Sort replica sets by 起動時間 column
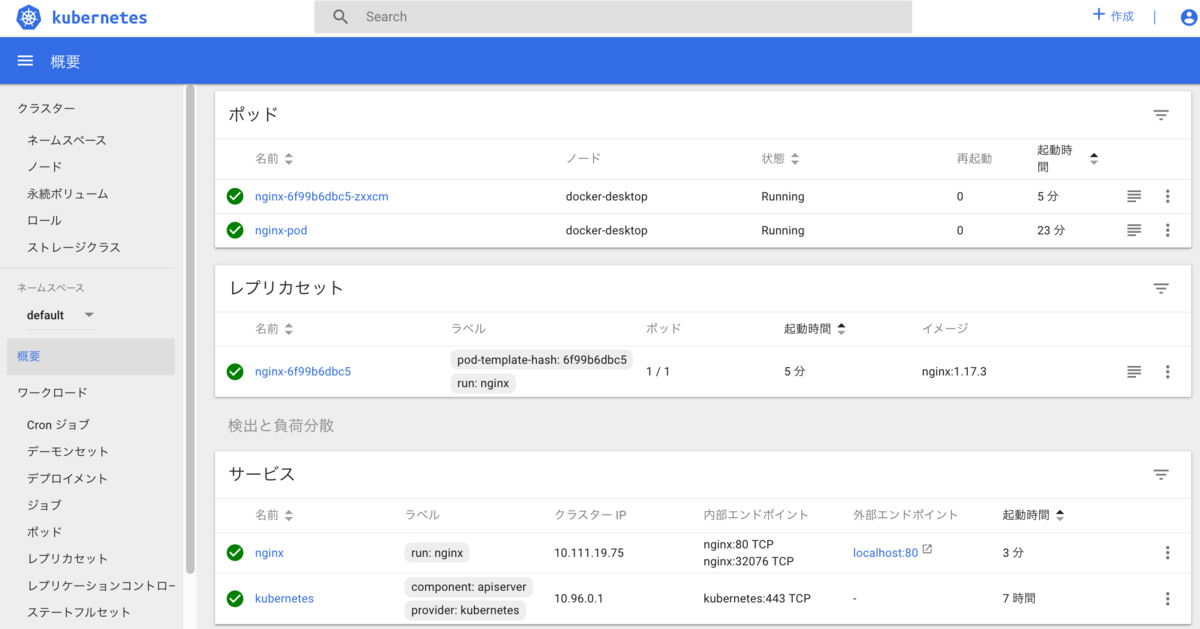This screenshot has height=629, width=1200. (x=815, y=329)
